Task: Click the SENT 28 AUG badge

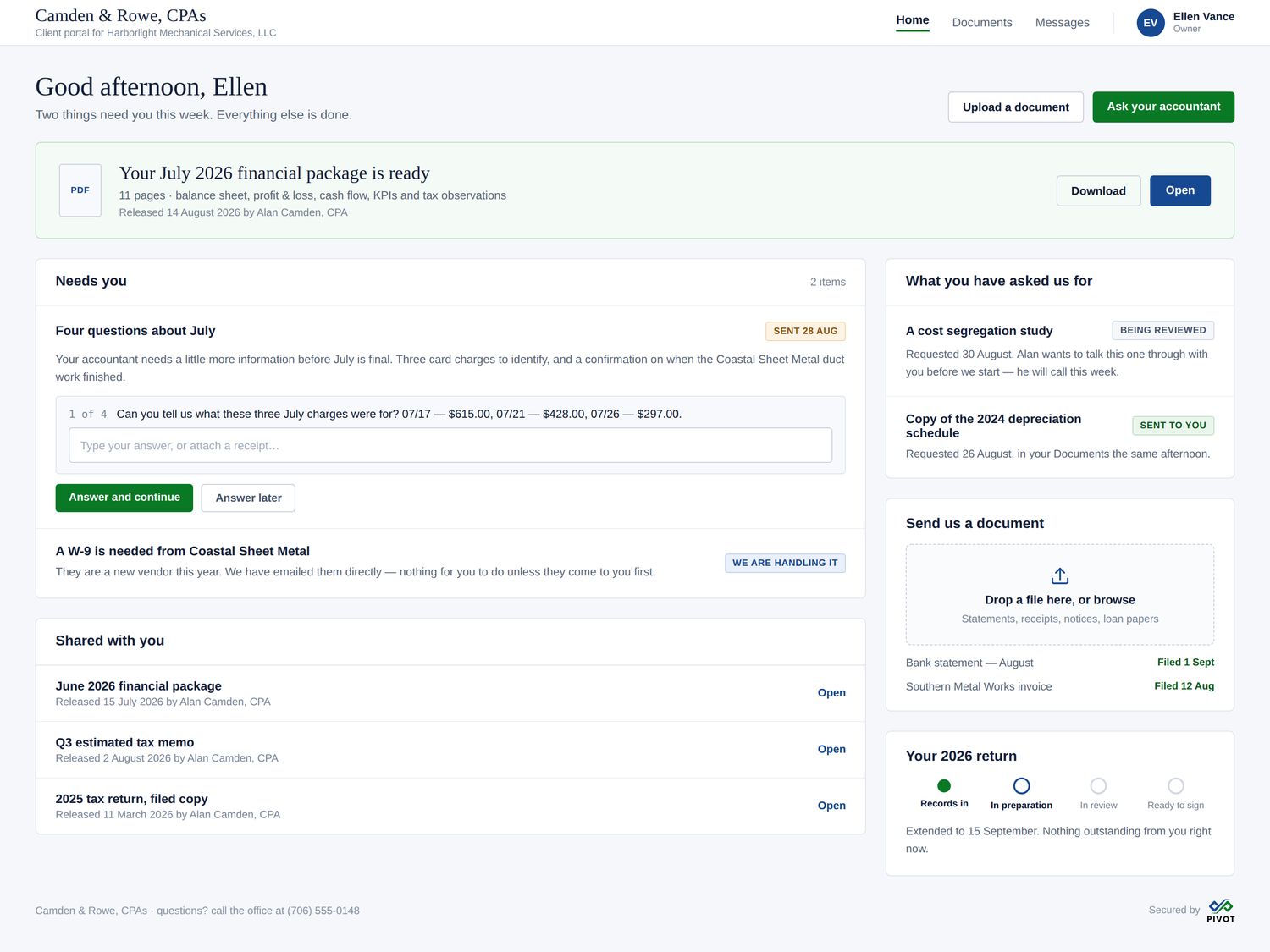Action: pos(805,331)
